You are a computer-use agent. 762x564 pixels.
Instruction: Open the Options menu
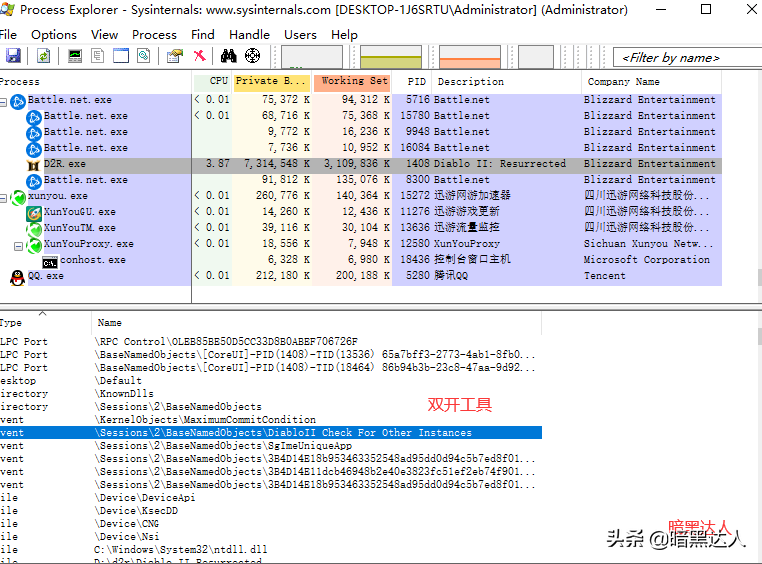[53, 35]
